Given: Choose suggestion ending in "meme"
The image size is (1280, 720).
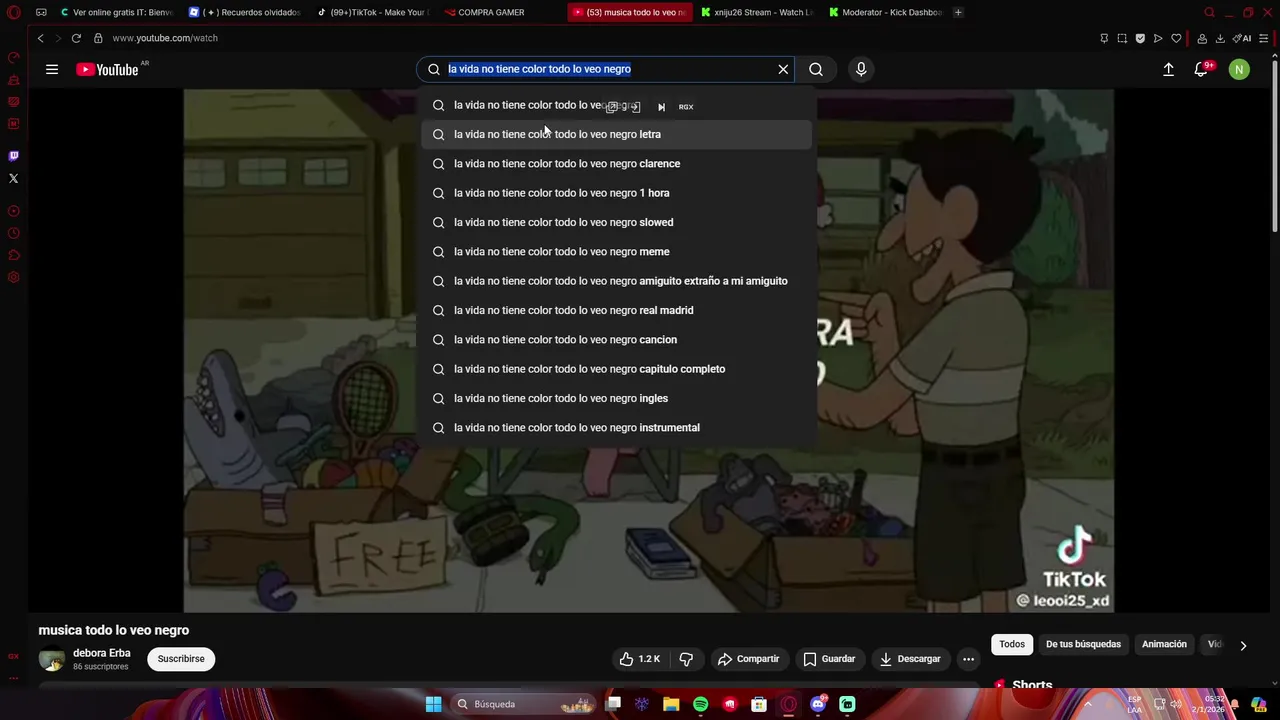Looking at the screenshot, I should click(616, 252).
